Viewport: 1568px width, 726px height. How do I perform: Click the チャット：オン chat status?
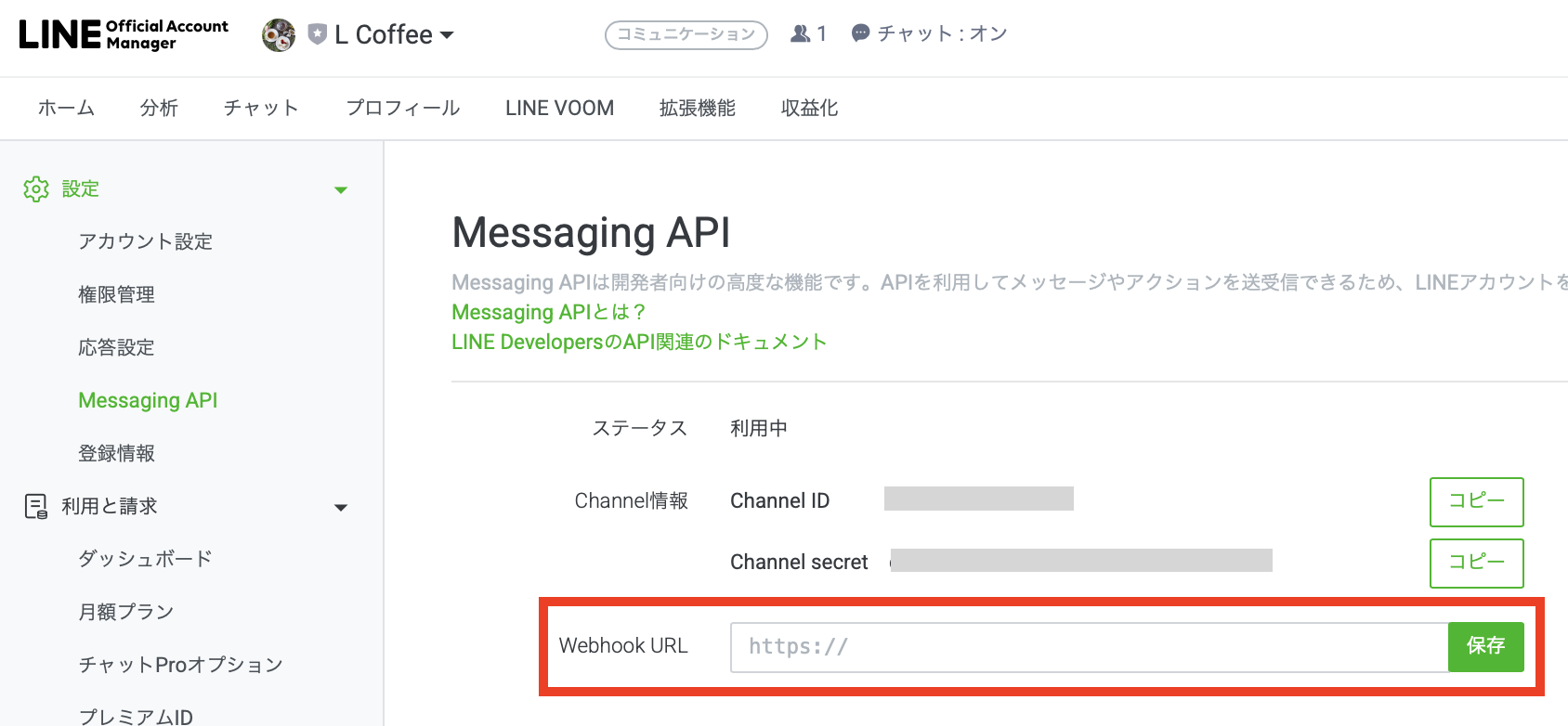tap(930, 33)
